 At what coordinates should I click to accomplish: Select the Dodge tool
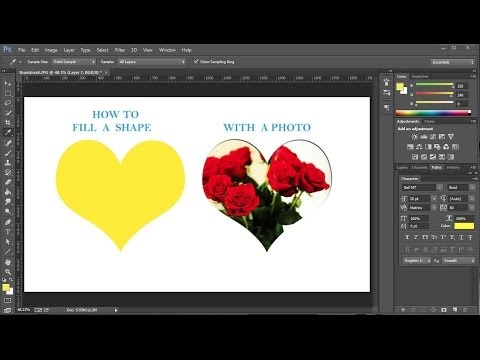(8, 211)
